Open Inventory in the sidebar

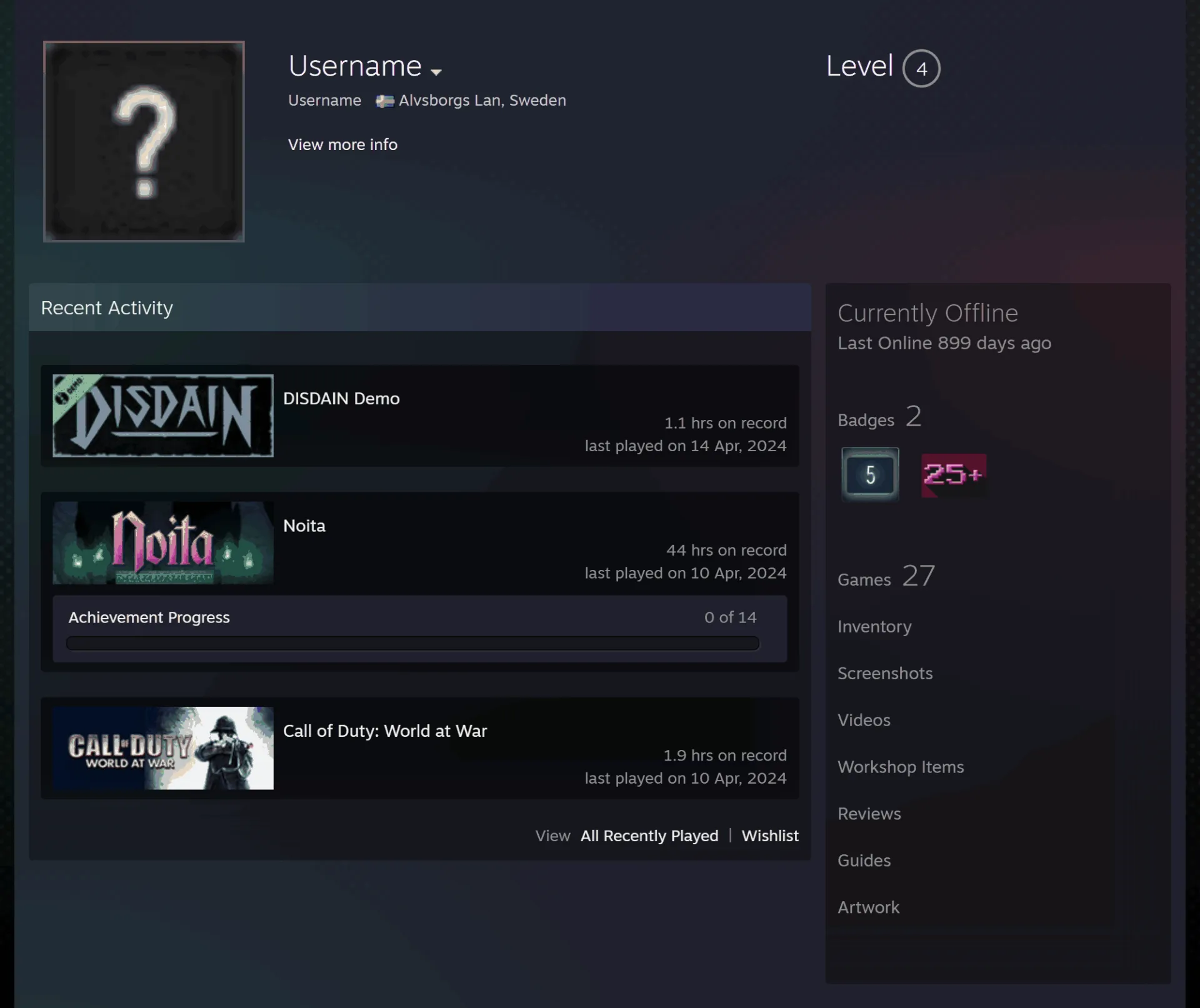click(x=874, y=626)
